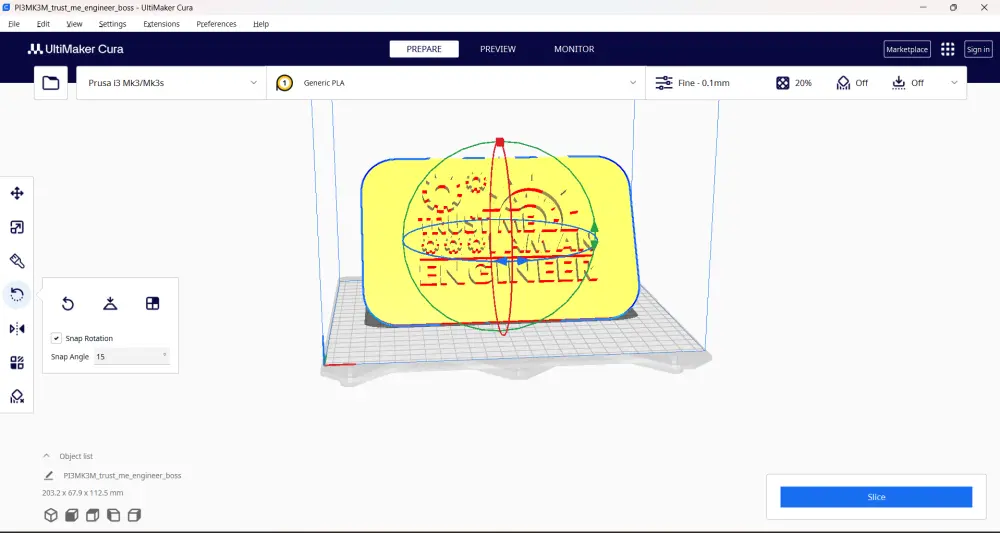Click the print settings sliders icon
This screenshot has height=533, width=1000.
tap(664, 83)
